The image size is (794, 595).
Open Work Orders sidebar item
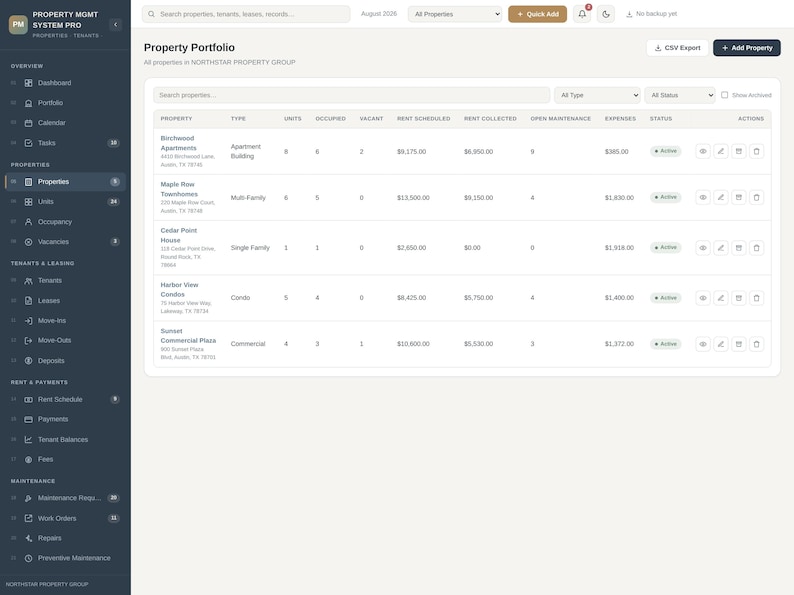coord(65,518)
